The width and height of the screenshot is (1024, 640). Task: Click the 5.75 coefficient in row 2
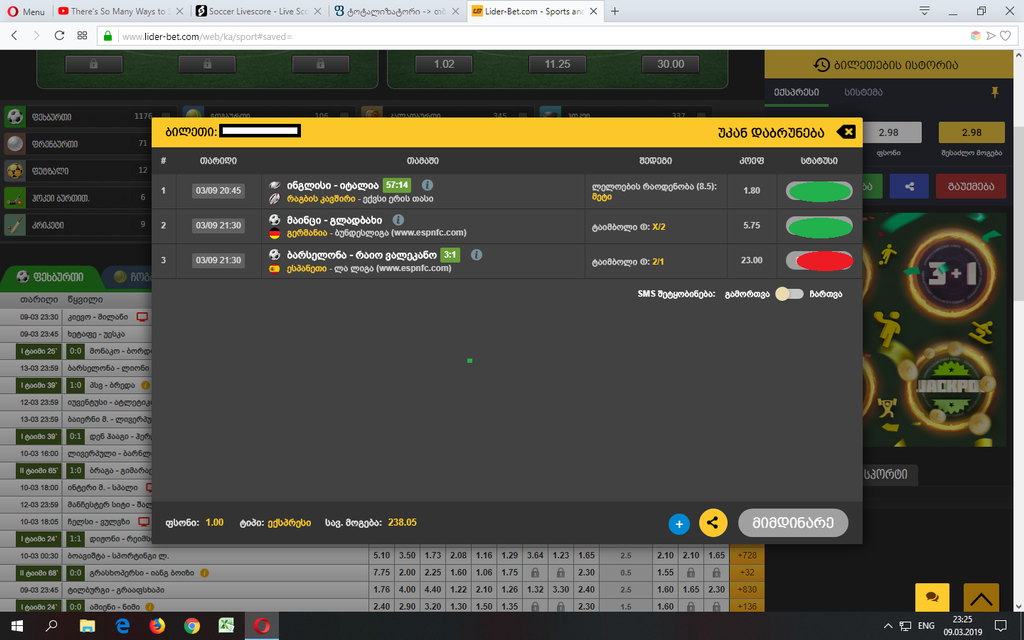pos(752,225)
